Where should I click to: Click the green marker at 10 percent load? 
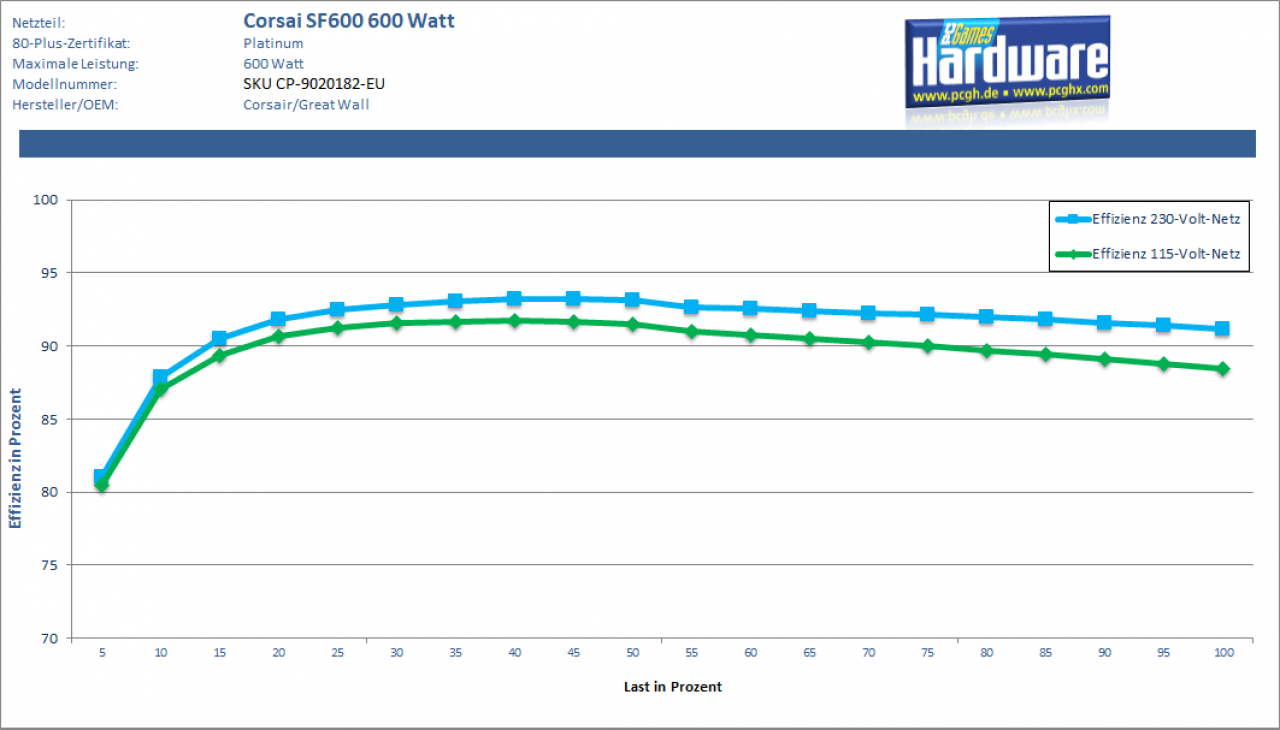click(160, 388)
